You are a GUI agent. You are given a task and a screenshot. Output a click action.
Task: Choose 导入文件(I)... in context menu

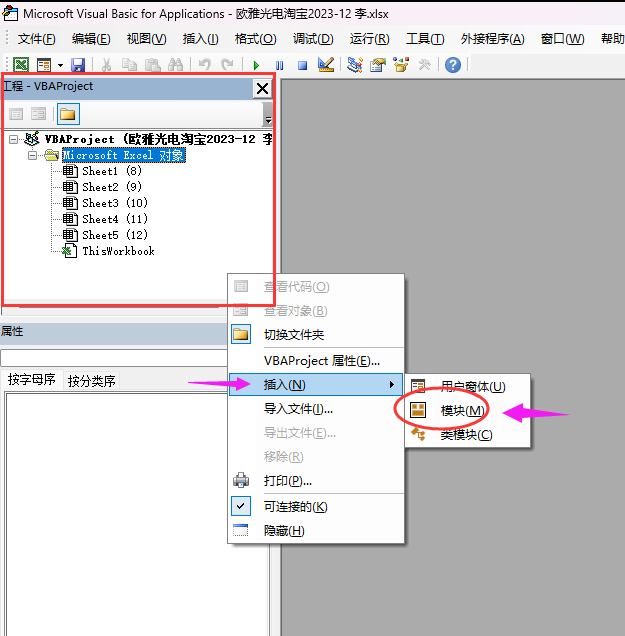(x=316, y=408)
